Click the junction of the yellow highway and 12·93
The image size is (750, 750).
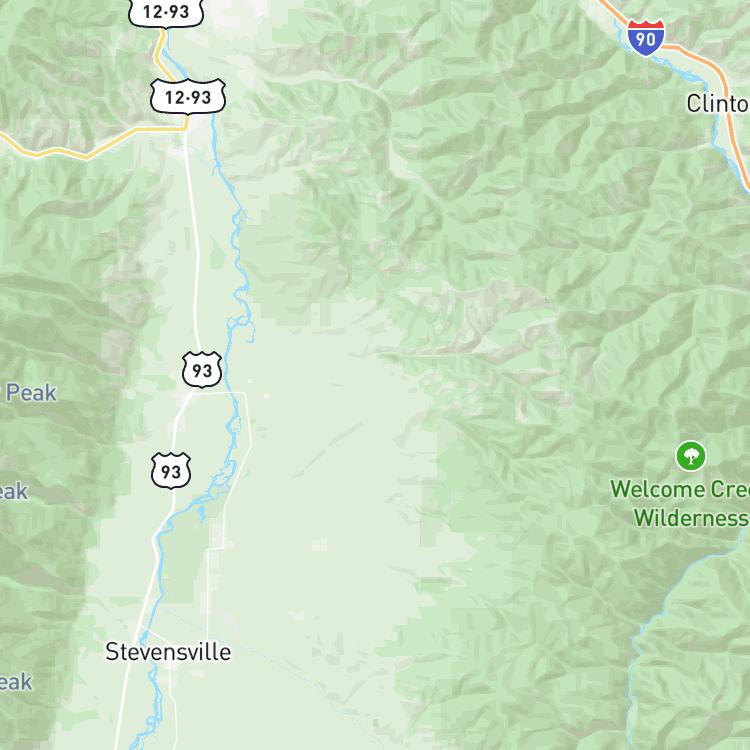tap(186, 128)
